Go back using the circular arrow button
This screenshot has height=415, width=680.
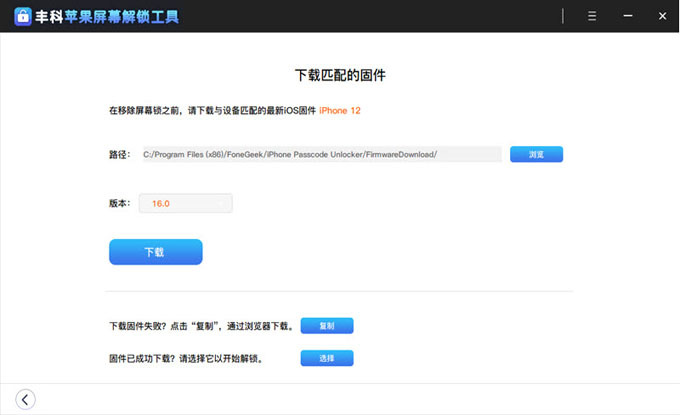[x=26, y=399]
